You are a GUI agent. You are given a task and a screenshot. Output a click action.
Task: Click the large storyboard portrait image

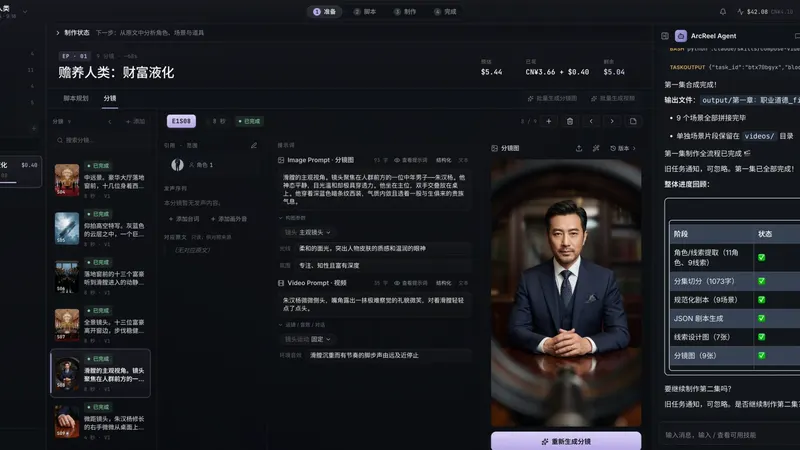click(x=566, y=293)
